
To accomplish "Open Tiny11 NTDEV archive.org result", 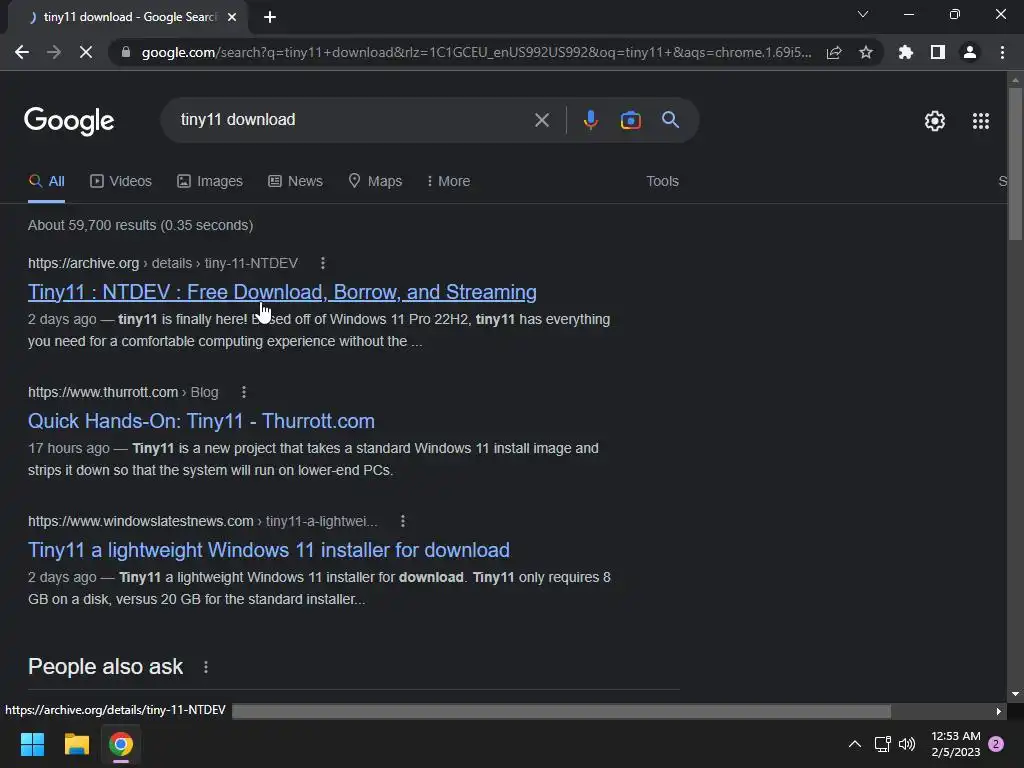I will [x=282, y=292].
